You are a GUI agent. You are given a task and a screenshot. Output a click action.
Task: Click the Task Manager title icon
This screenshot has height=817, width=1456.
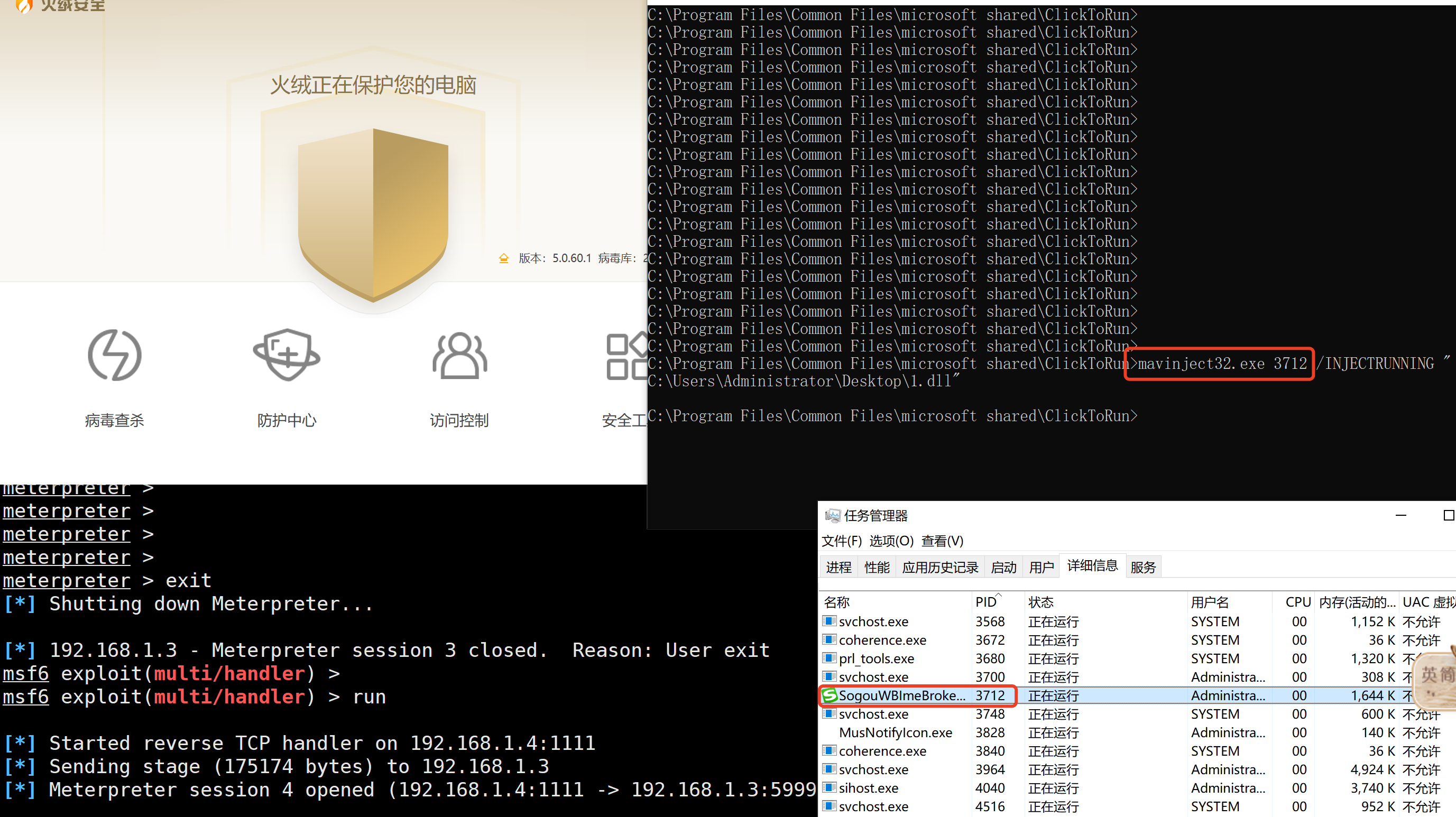tap(832, 515)
